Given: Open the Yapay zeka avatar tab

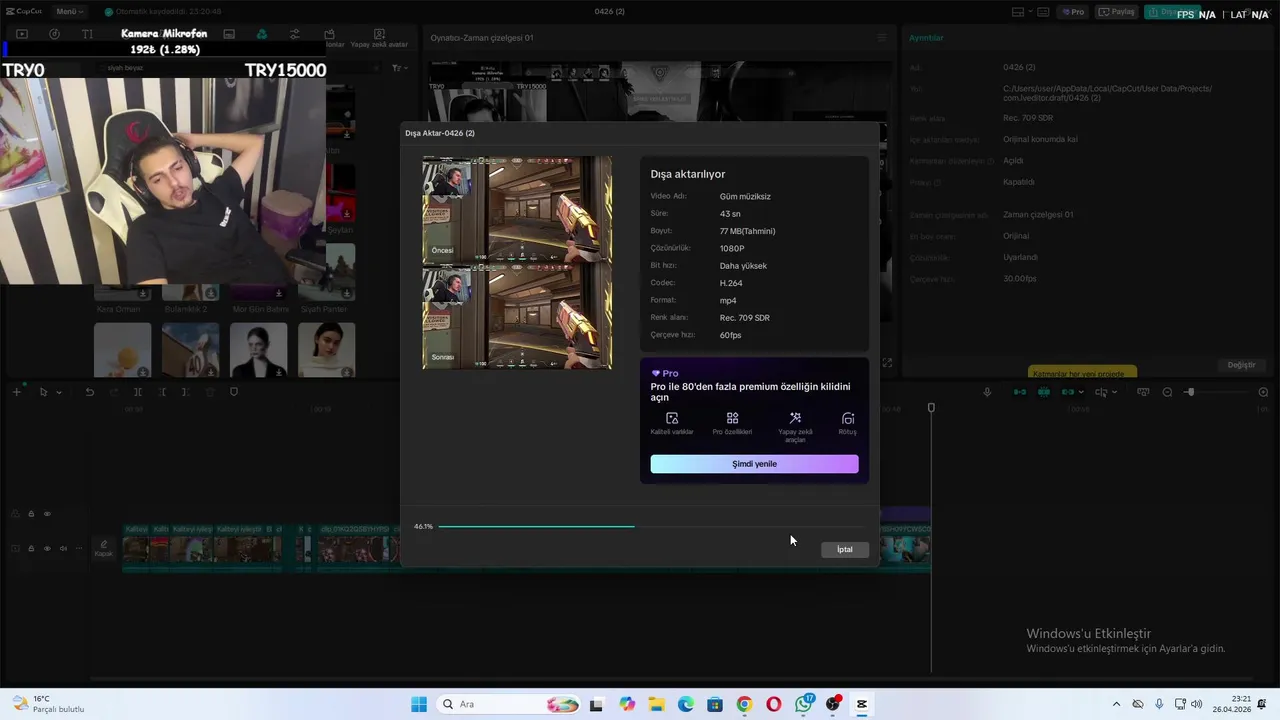Looking at the screenshot, I should [379, 38].
